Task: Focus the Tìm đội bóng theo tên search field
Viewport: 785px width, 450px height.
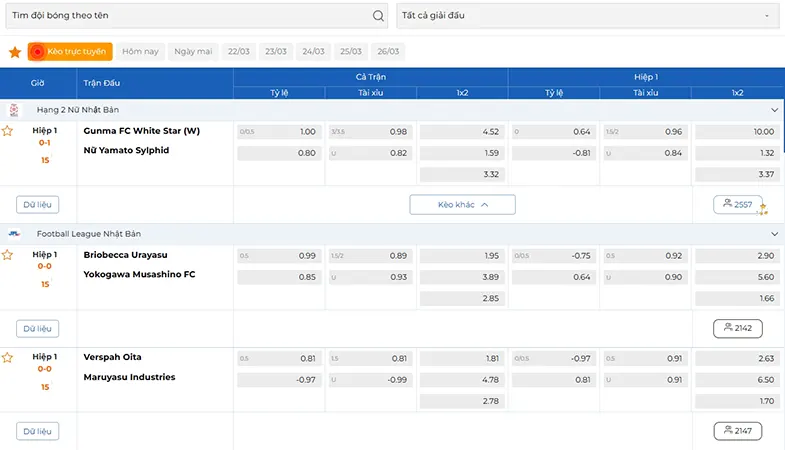Action: click(196, 16)
